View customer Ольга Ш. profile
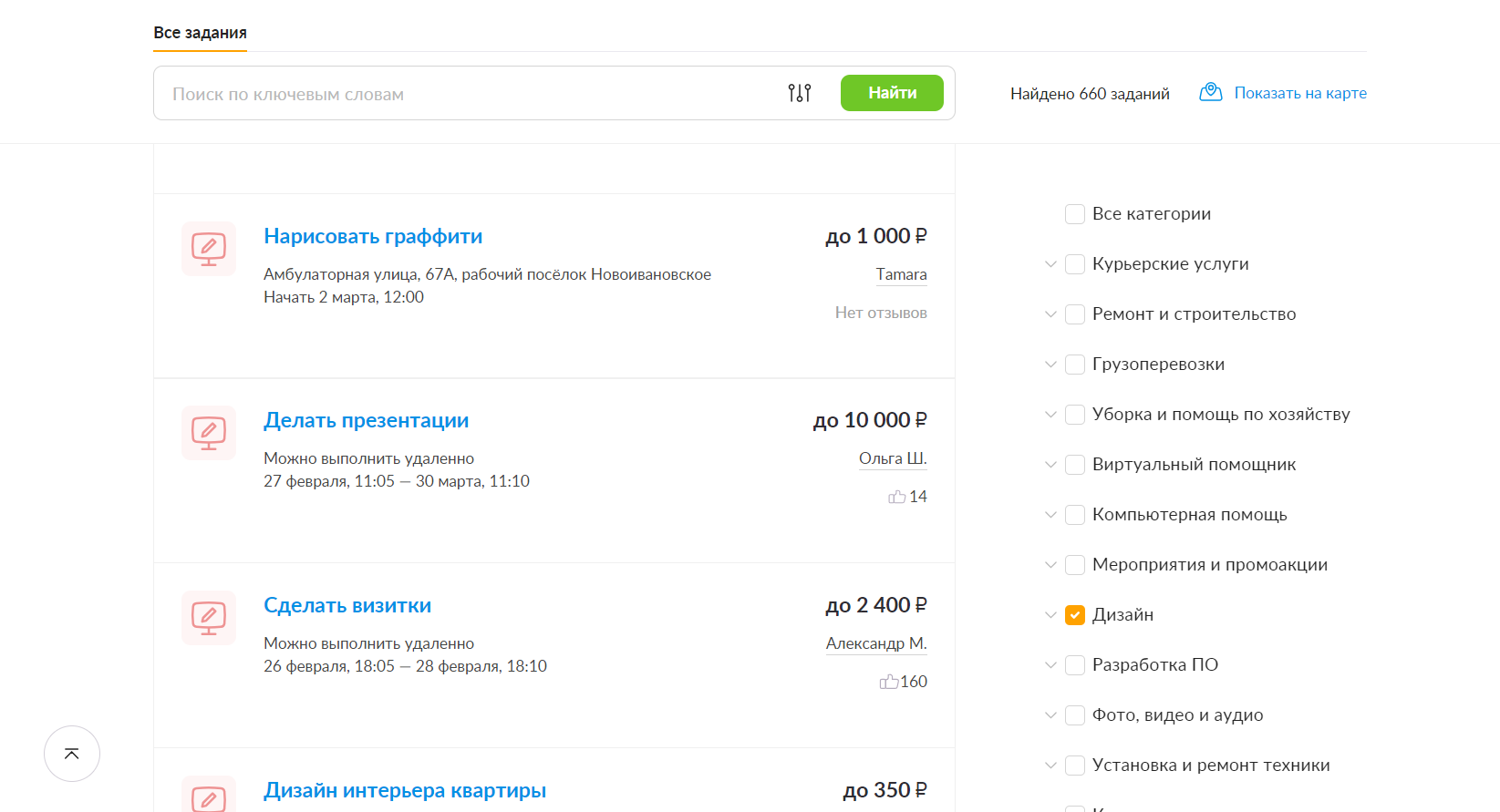The width and height of the screenshot is (1500, 812). [893, 458]
